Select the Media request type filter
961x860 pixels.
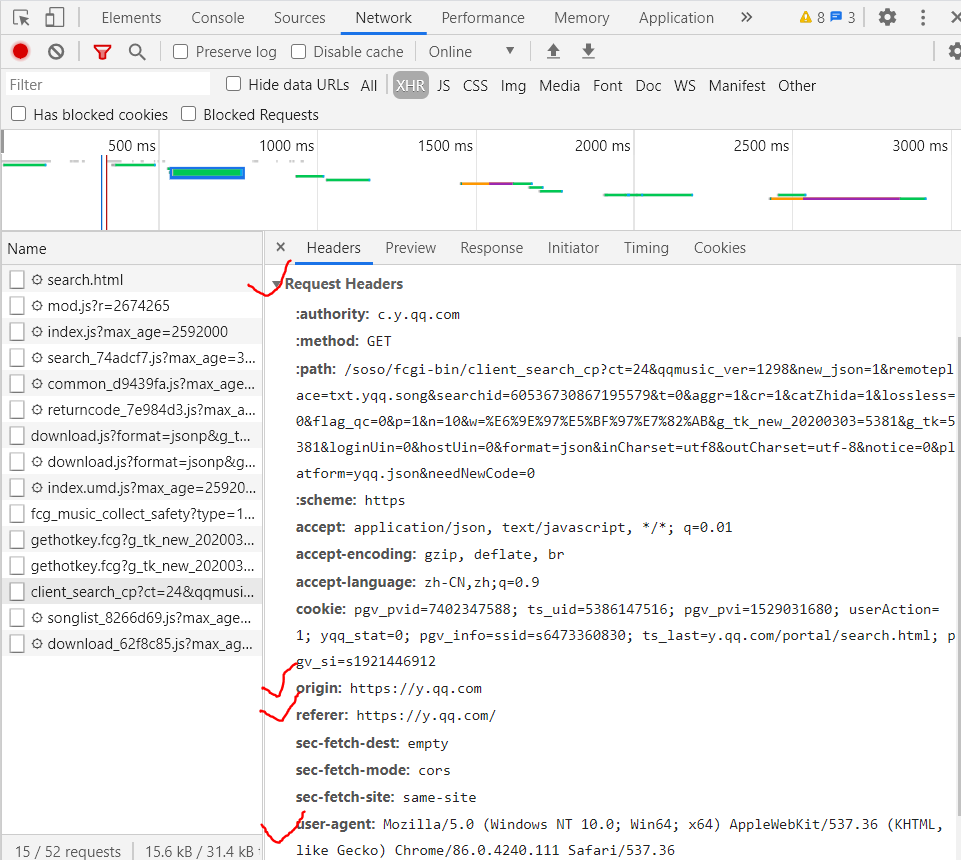(x=560, y=86)
